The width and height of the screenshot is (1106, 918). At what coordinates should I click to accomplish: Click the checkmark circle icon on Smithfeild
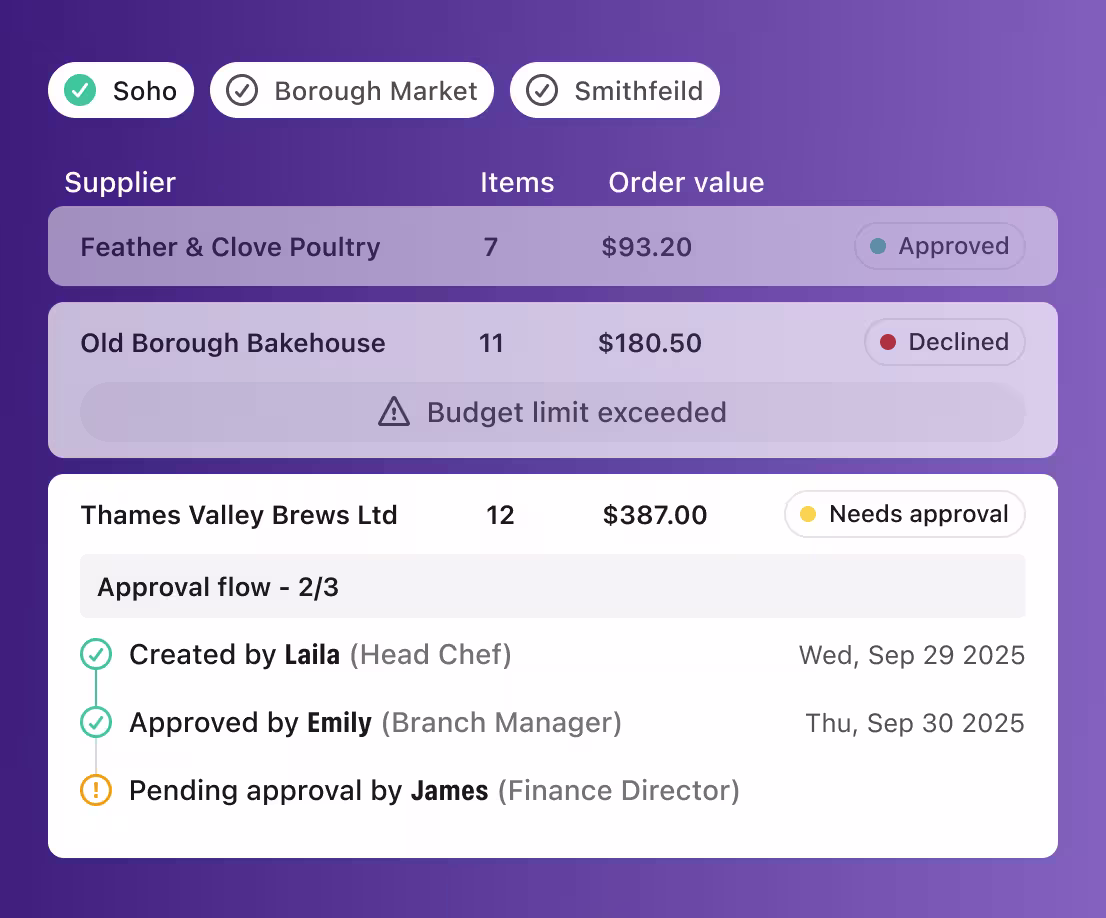point(542,90)
